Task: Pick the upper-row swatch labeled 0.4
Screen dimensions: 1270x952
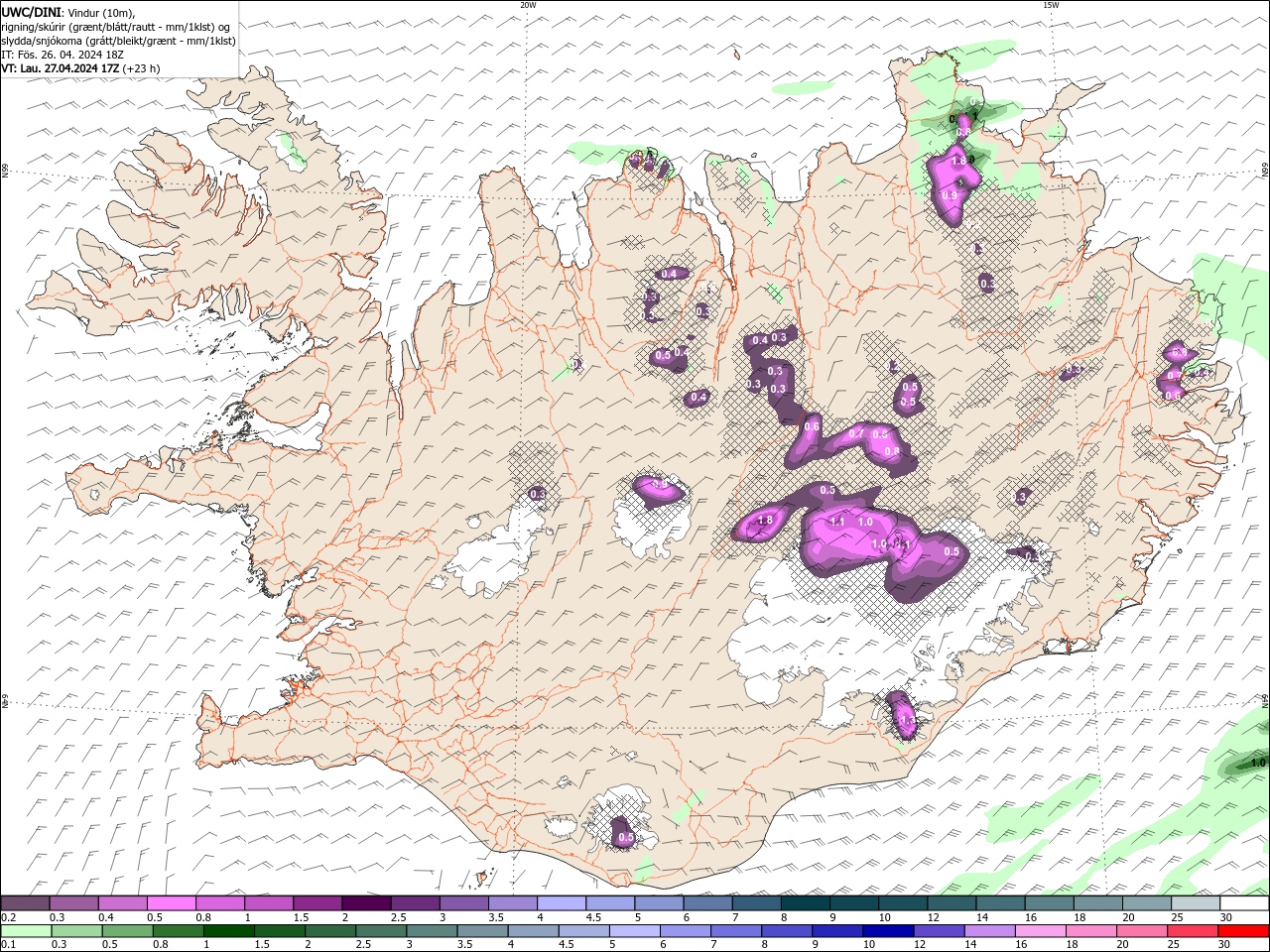Action: pyautogui.click(x=122, y=903)
